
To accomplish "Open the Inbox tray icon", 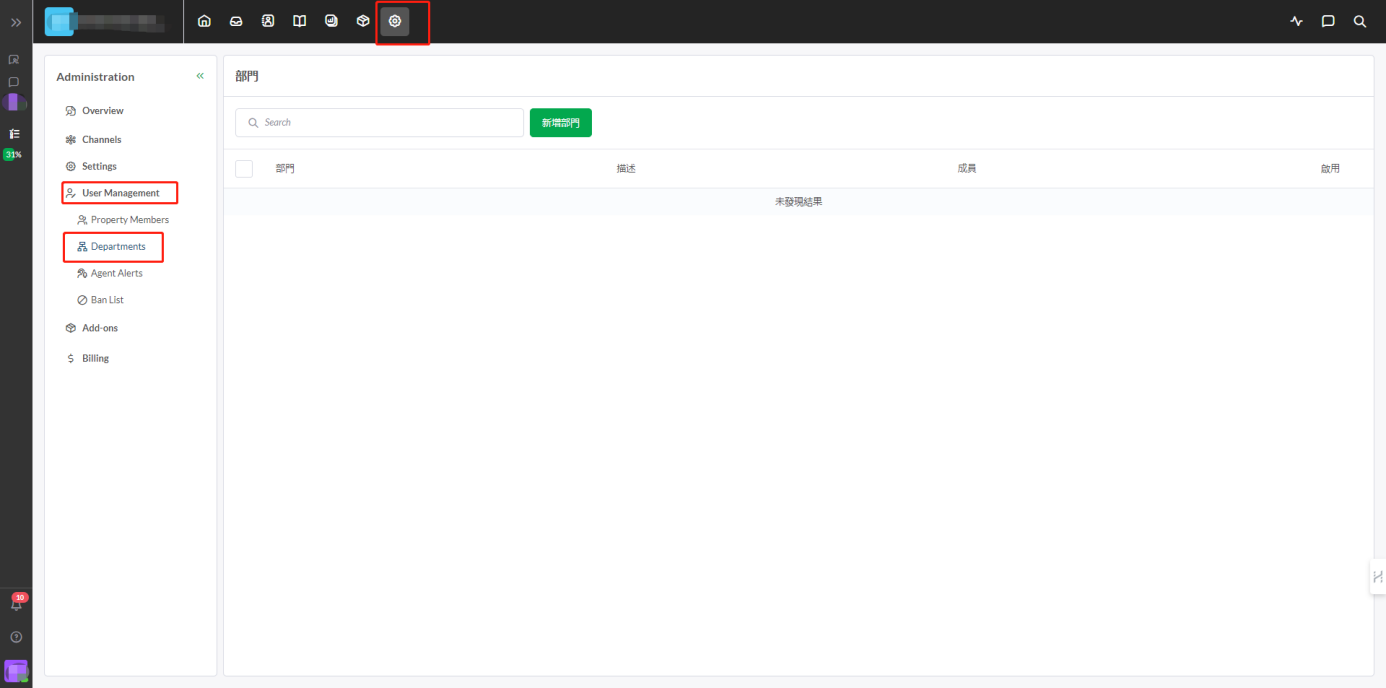I will click(236, 21).
